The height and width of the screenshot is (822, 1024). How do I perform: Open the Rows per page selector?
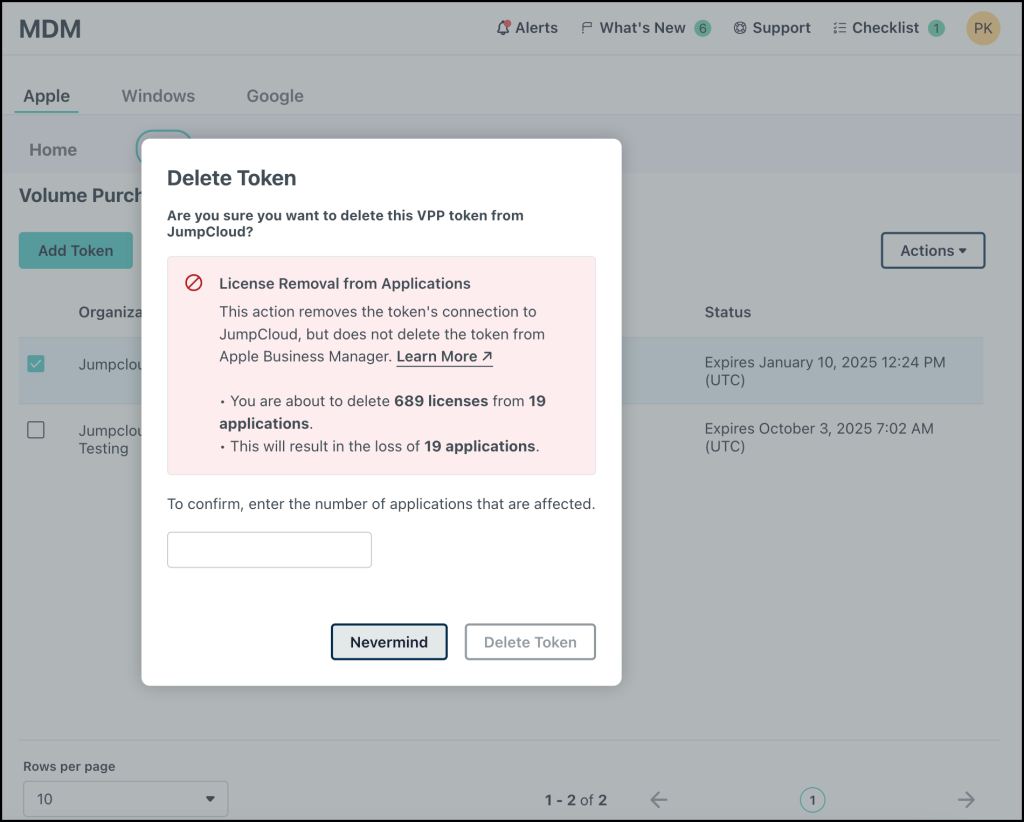[124, 798]
